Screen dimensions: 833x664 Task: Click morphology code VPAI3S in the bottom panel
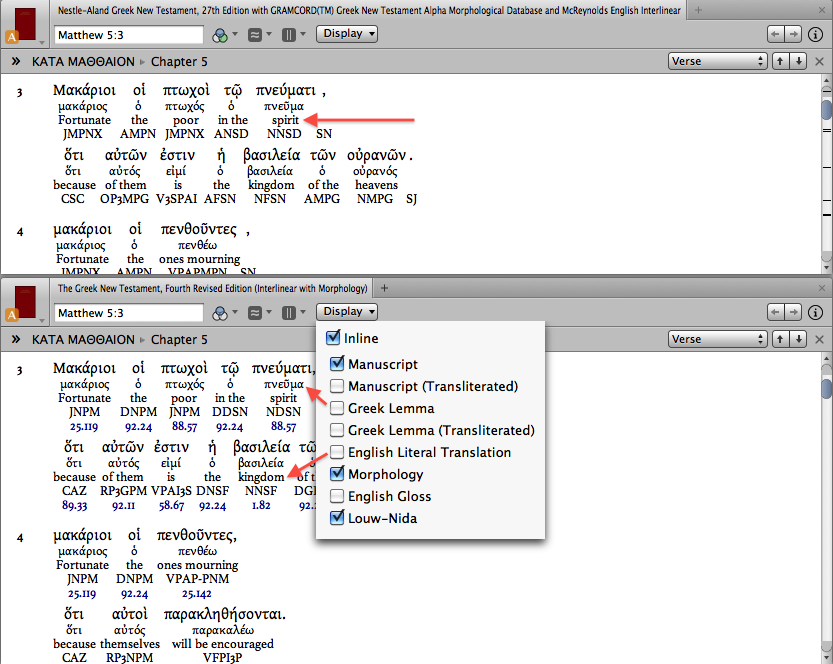[171, 491]
